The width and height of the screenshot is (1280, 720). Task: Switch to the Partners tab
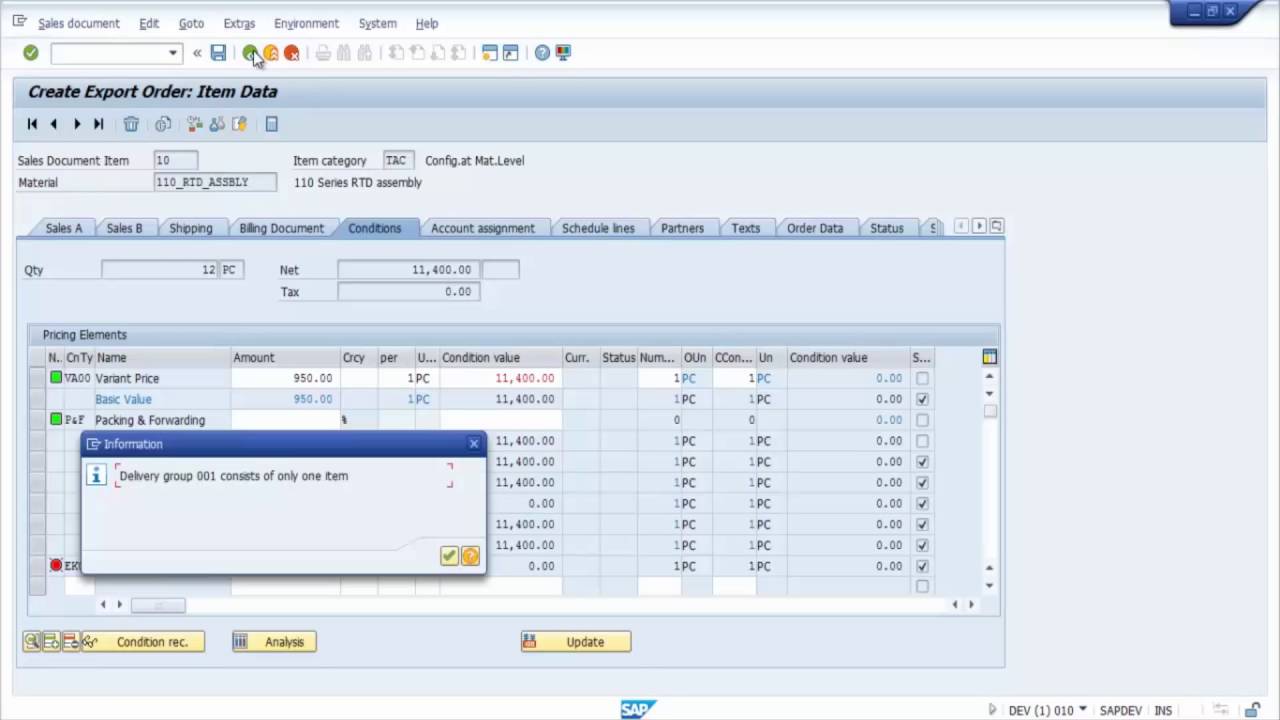click(682, 228)
